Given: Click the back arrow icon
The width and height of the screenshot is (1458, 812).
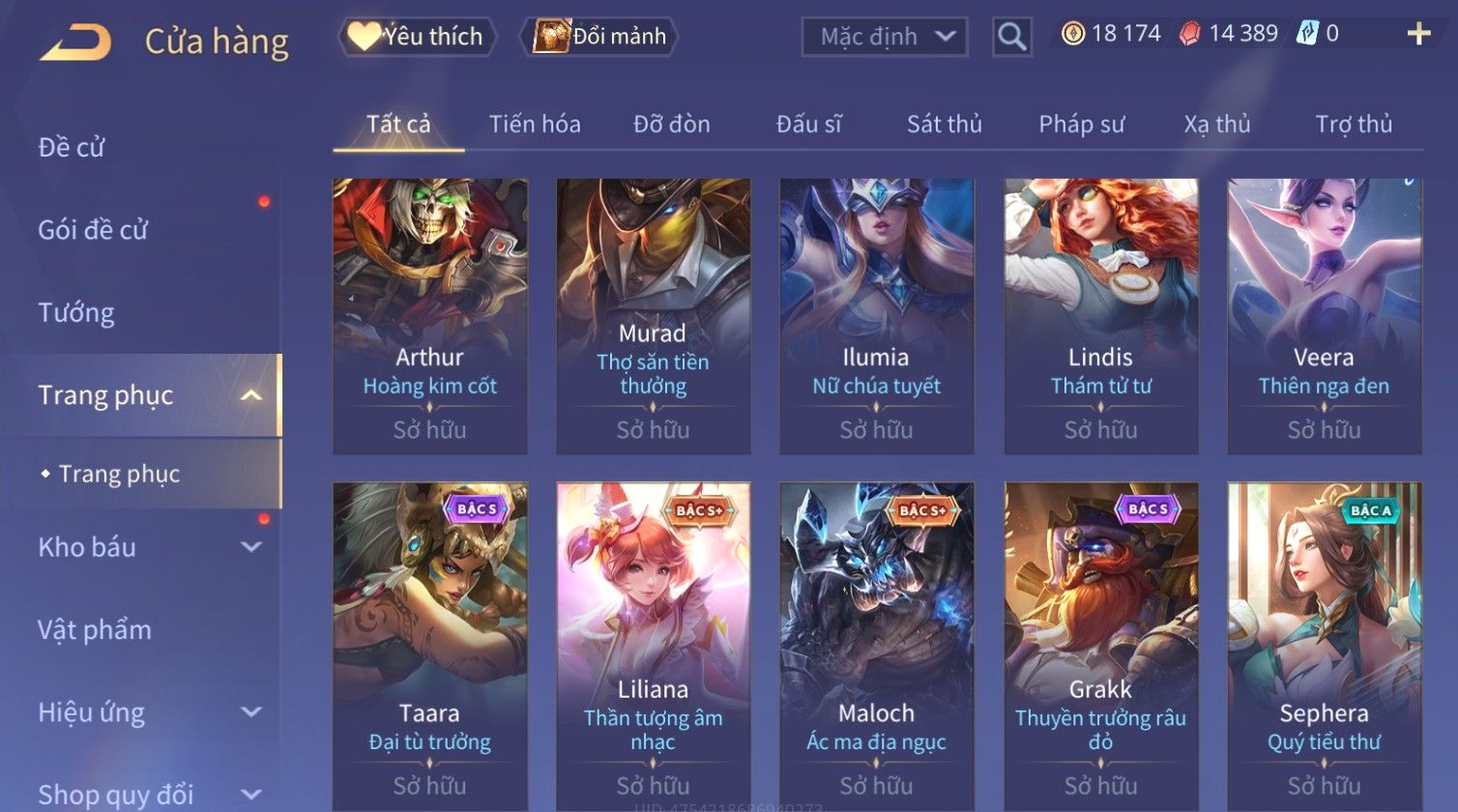Looking at the screenshot, I should click(75, 43).
